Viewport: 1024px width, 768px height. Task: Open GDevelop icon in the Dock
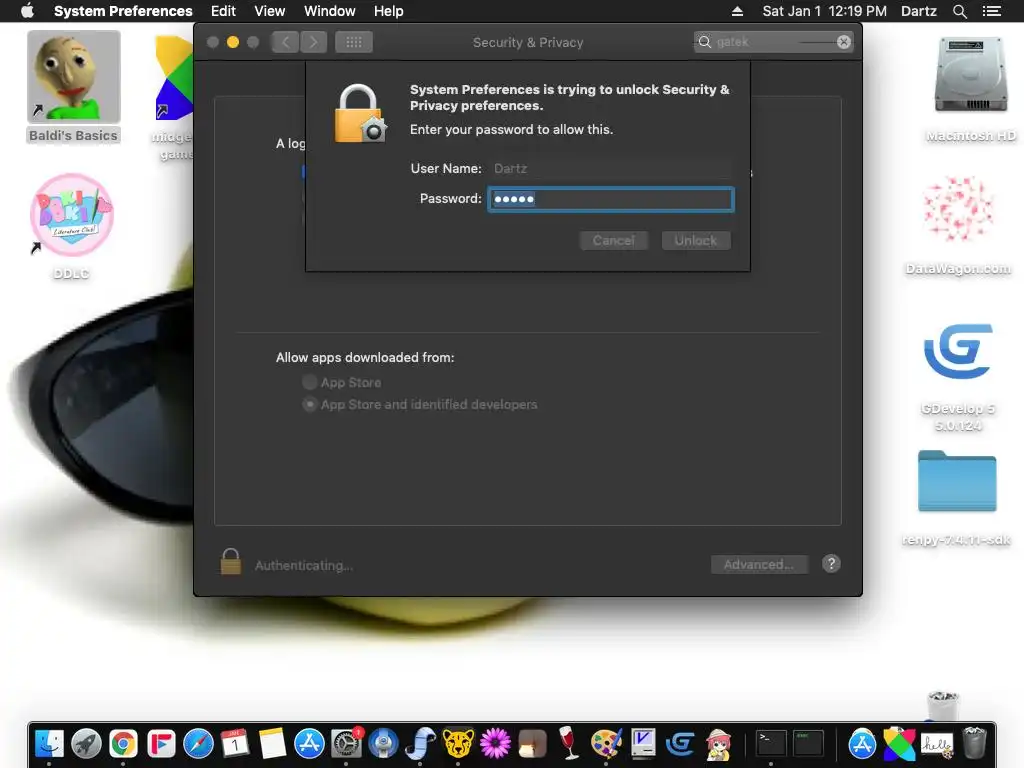[x=680, y=743]
